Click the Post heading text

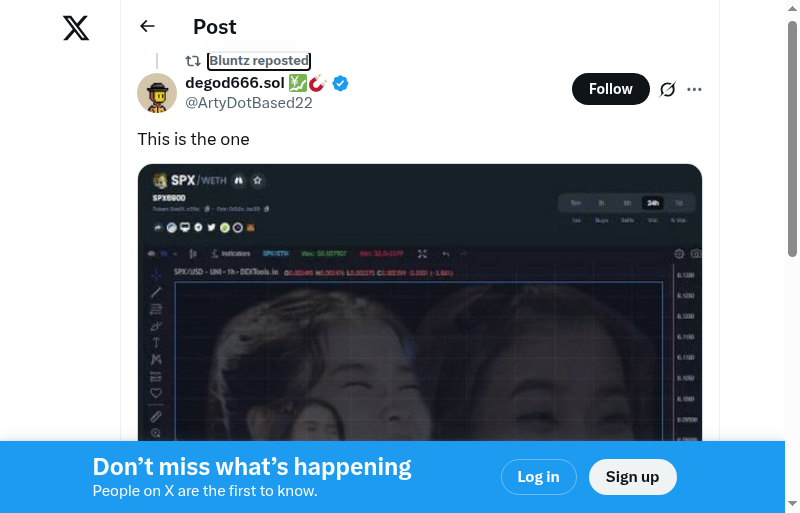[214, 27]
